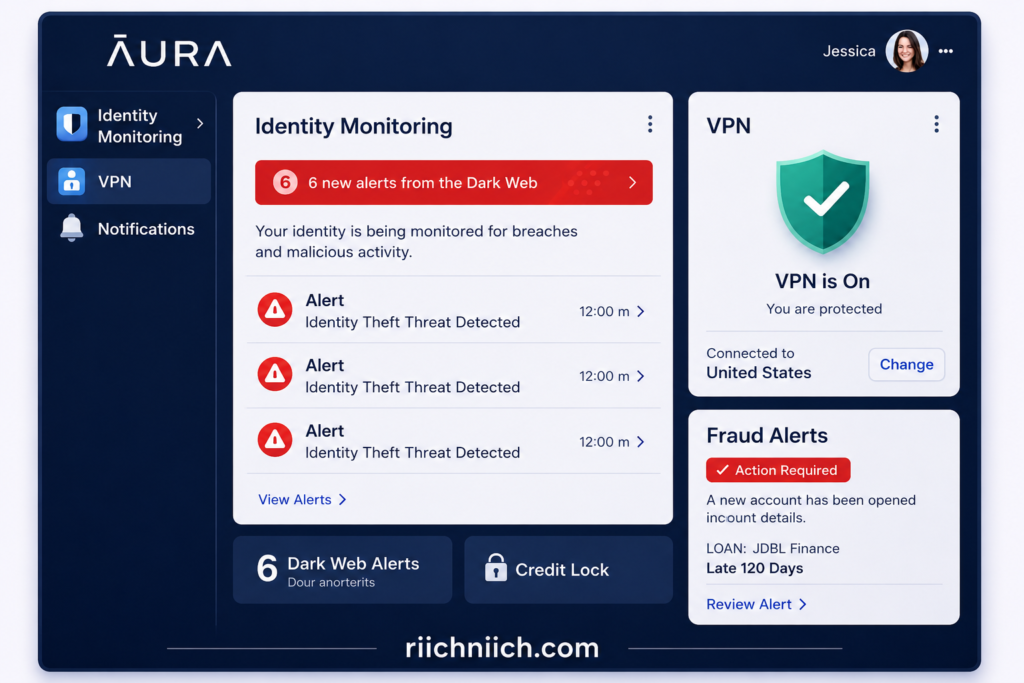Click the VPN sidebar icon
The image size is (1024, 683).
(72, 181)
